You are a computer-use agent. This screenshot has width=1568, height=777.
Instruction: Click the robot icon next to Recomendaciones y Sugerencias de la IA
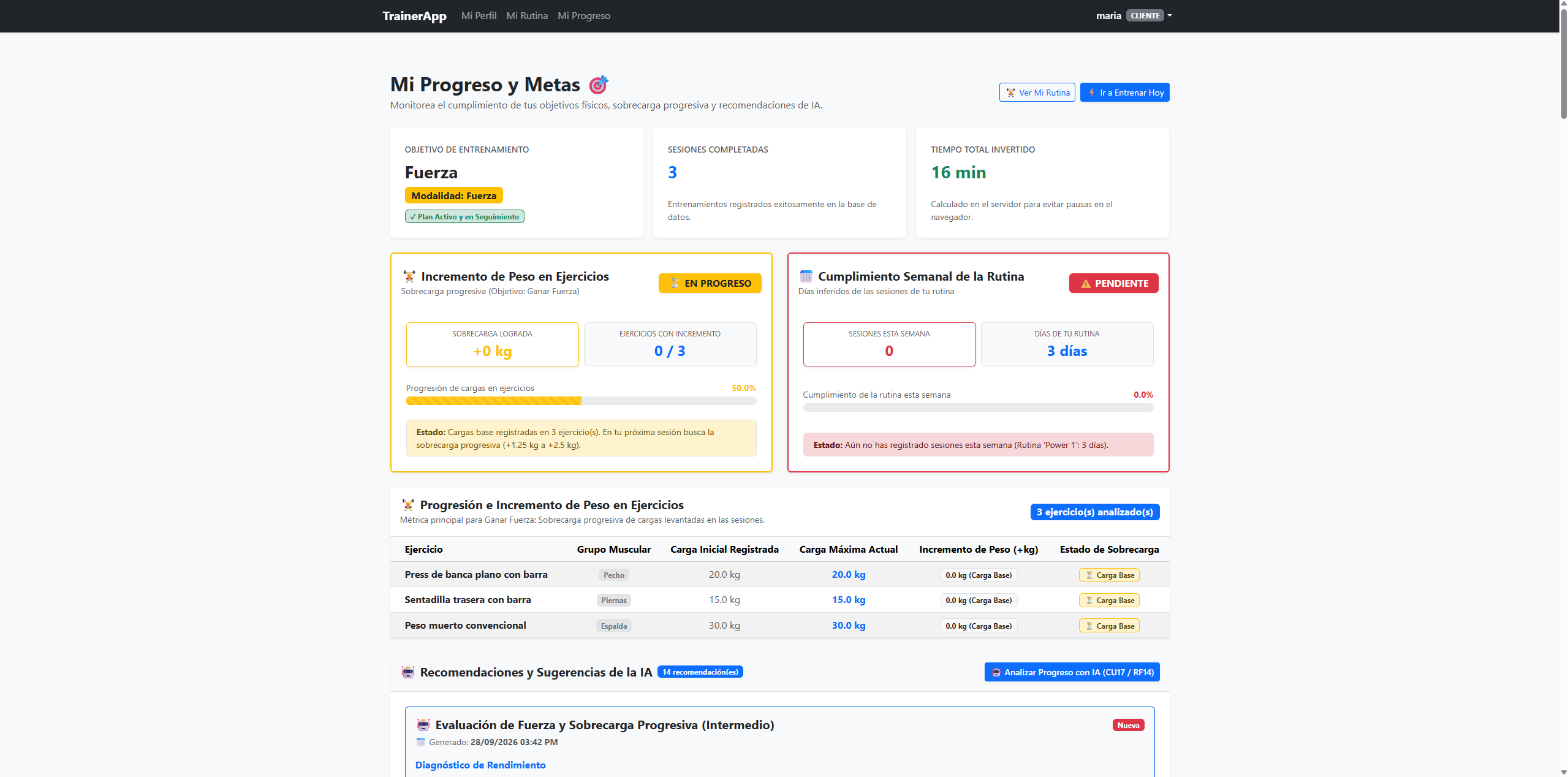[x=407, y=672]
